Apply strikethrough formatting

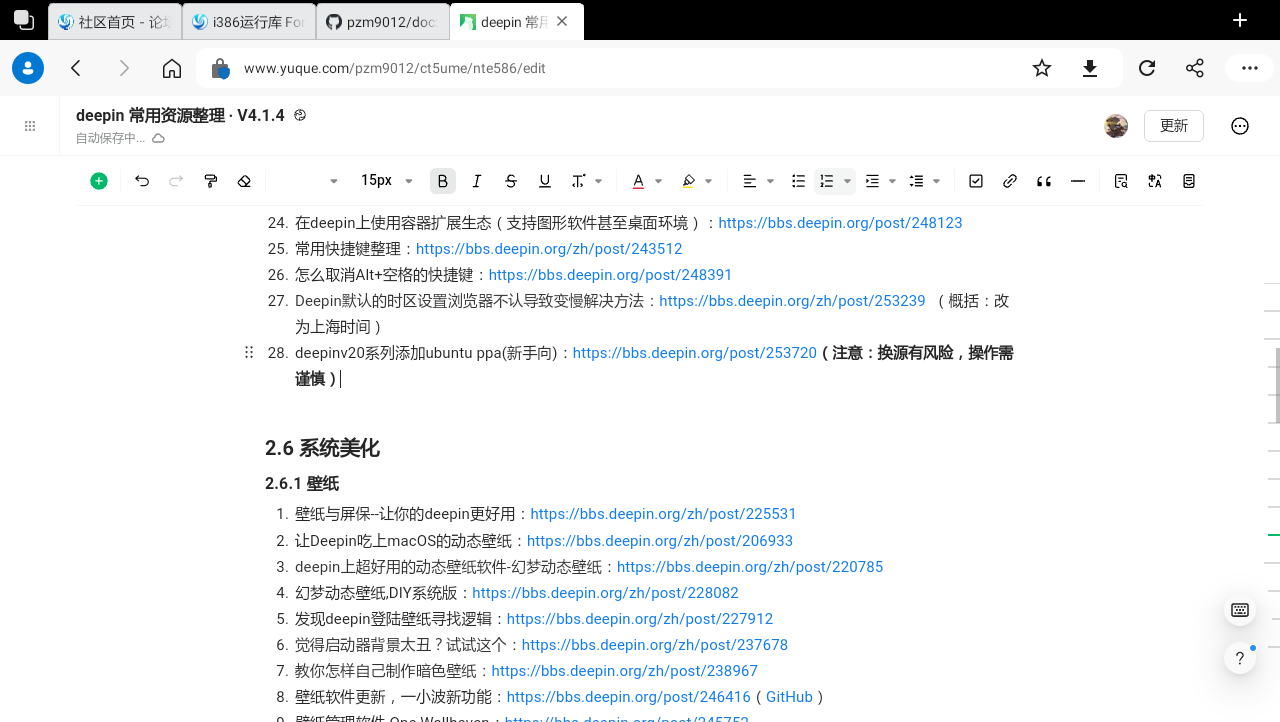click(x=510, y=180)
